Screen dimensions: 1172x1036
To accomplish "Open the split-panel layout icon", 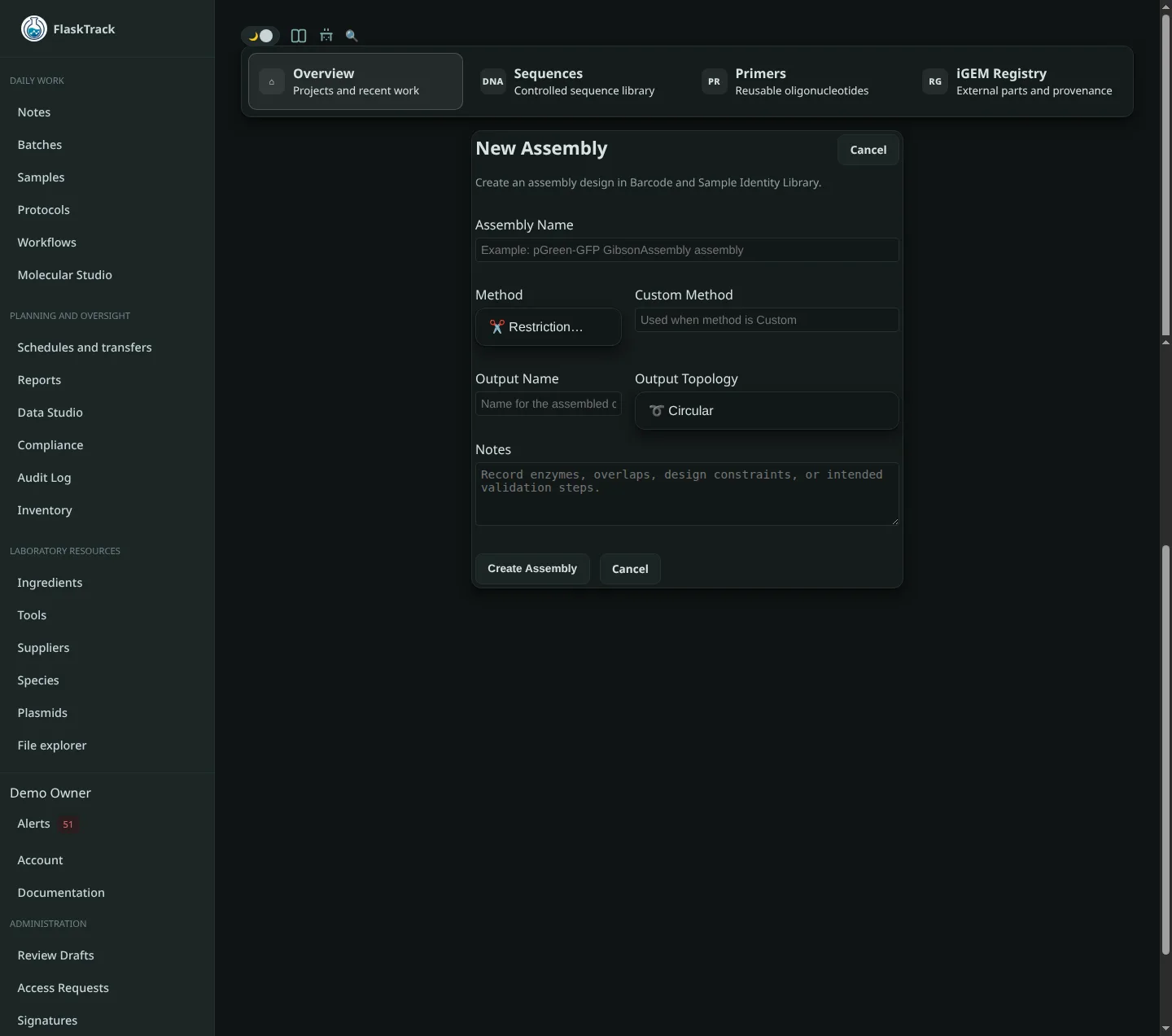I will pyautogui.click(x=299, y=36).
